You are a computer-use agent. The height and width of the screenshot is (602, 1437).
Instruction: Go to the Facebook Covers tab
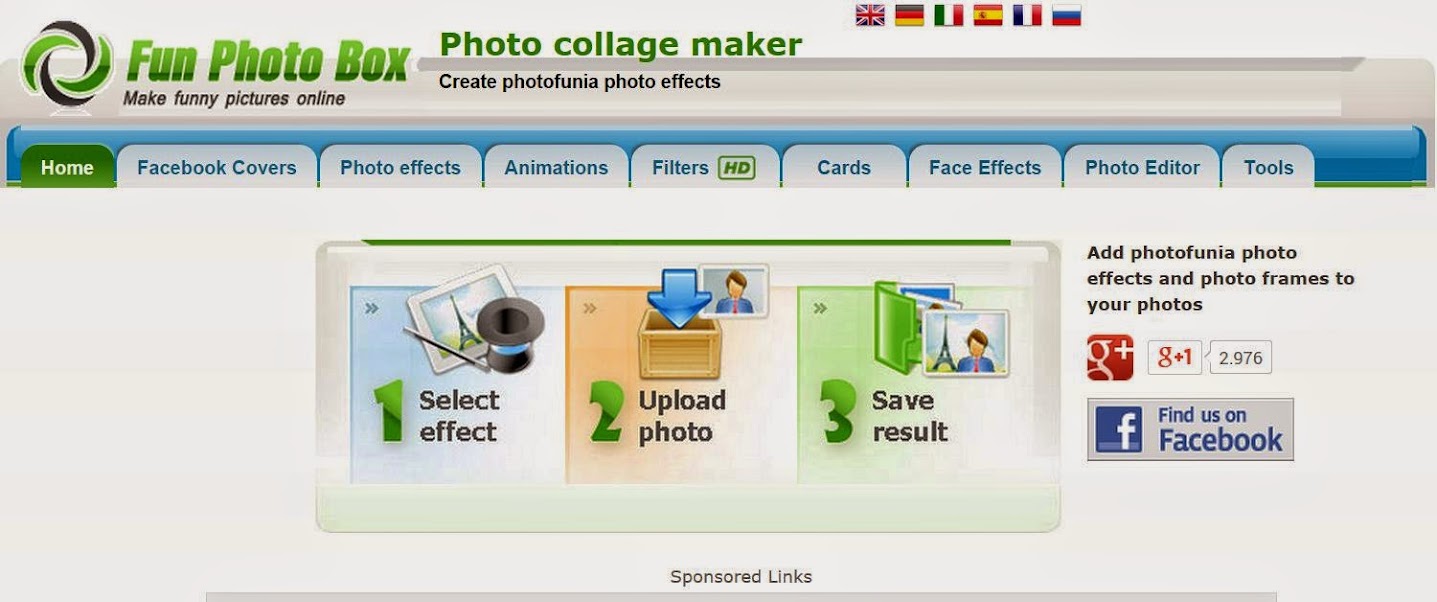(217, 167)
